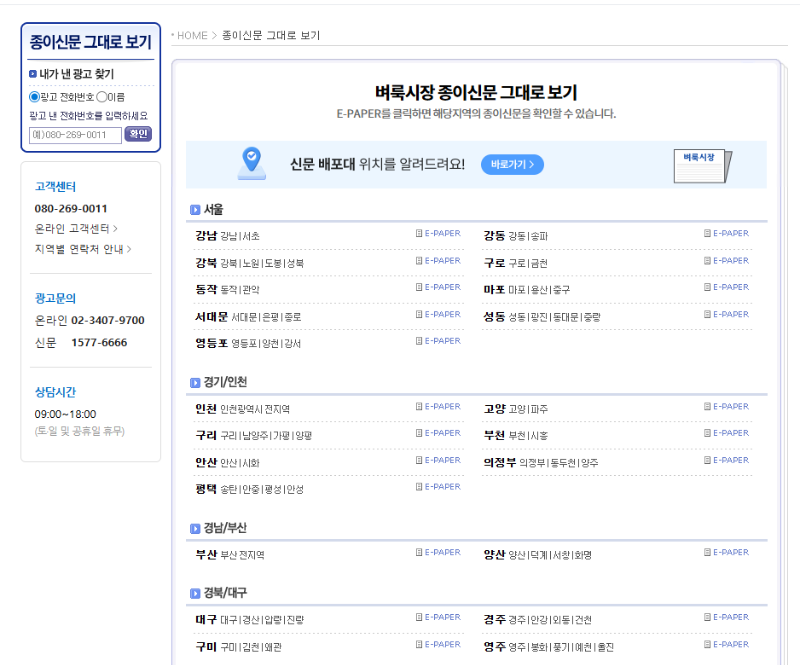The height and width of the screenshot is (665, 800).
Task: Open the Gangnam/Seocho E-PAPER
Action: pyautogui.click(x=438, y=233)
